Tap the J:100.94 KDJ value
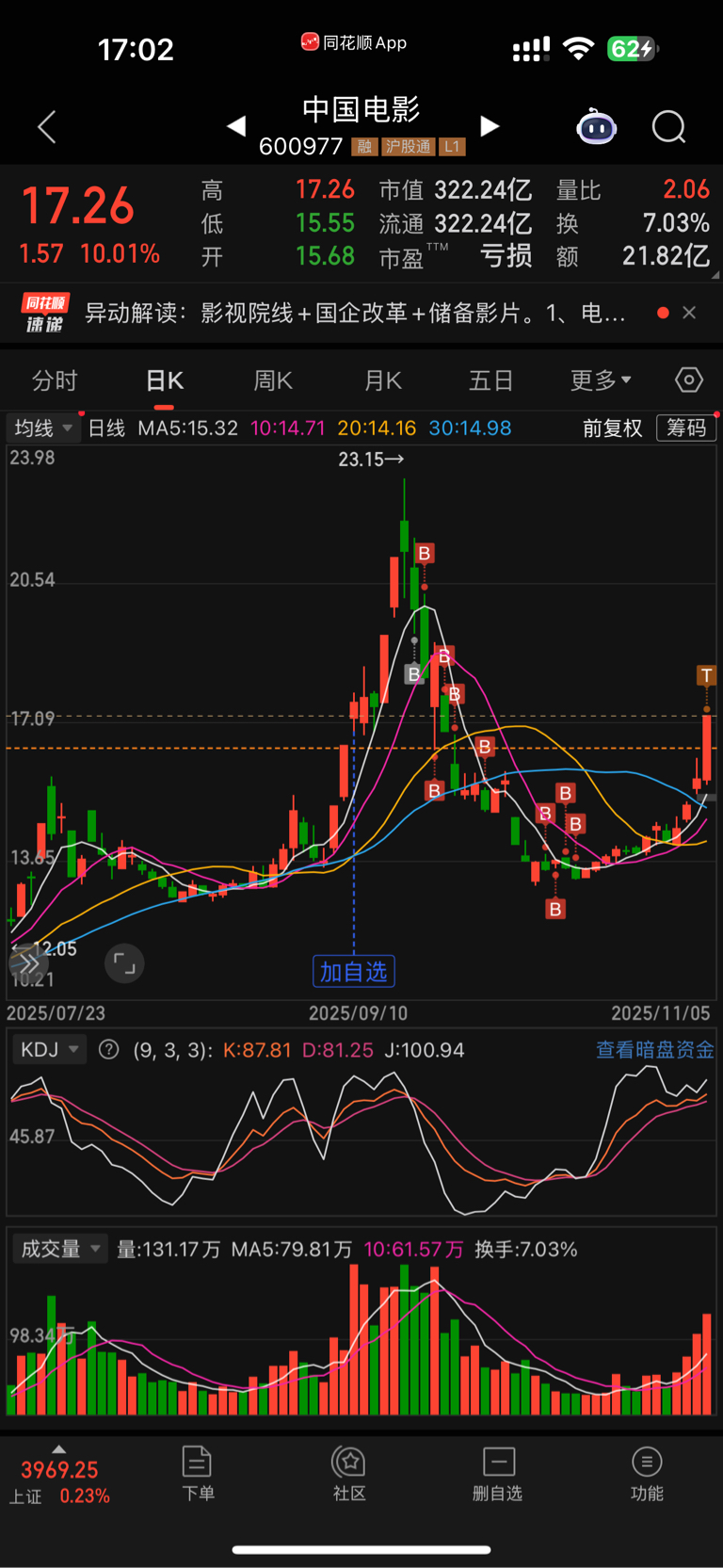The width and height of the screenshot is (723, 1568). (x=425, y=1050)
